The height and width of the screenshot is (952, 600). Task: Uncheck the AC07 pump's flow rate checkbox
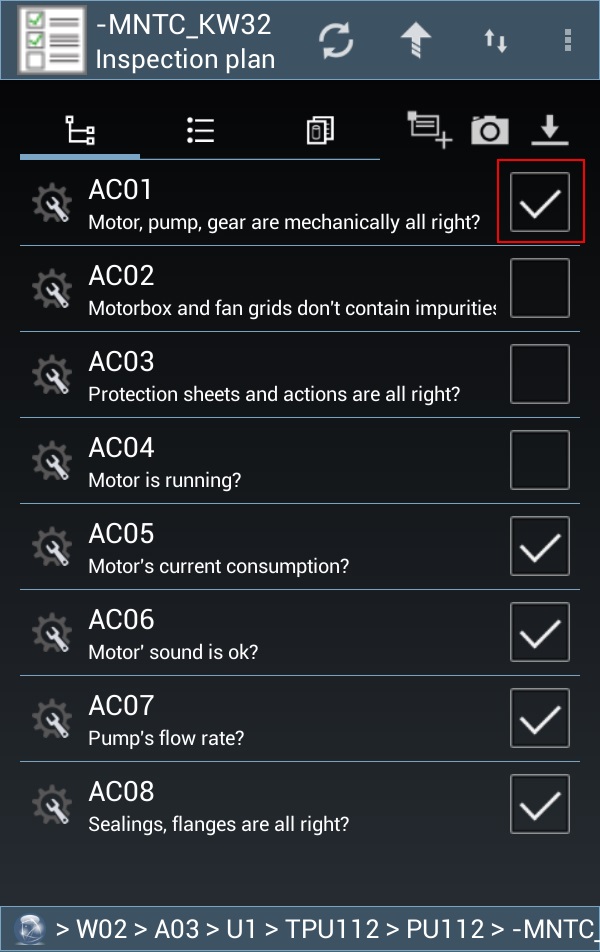pos(540,718)
